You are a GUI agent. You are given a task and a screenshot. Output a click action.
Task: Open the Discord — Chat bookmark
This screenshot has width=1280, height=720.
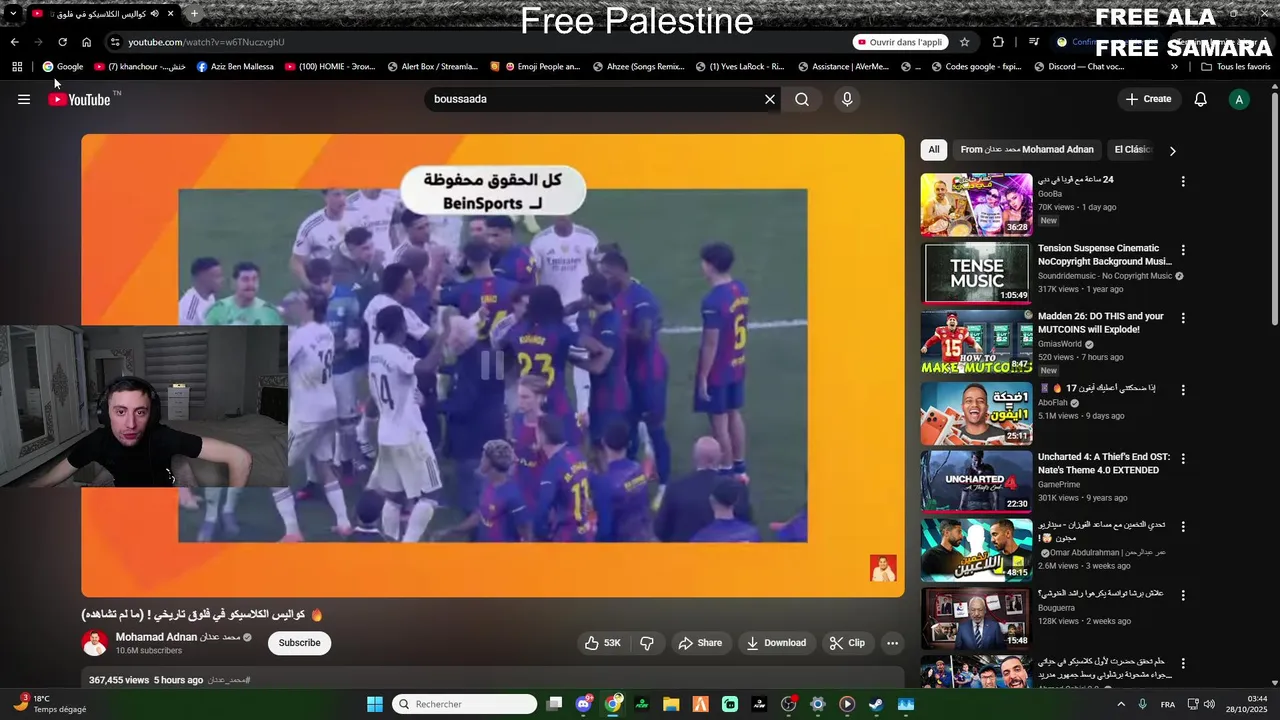pyautogui.click(x=1079, y=67)
